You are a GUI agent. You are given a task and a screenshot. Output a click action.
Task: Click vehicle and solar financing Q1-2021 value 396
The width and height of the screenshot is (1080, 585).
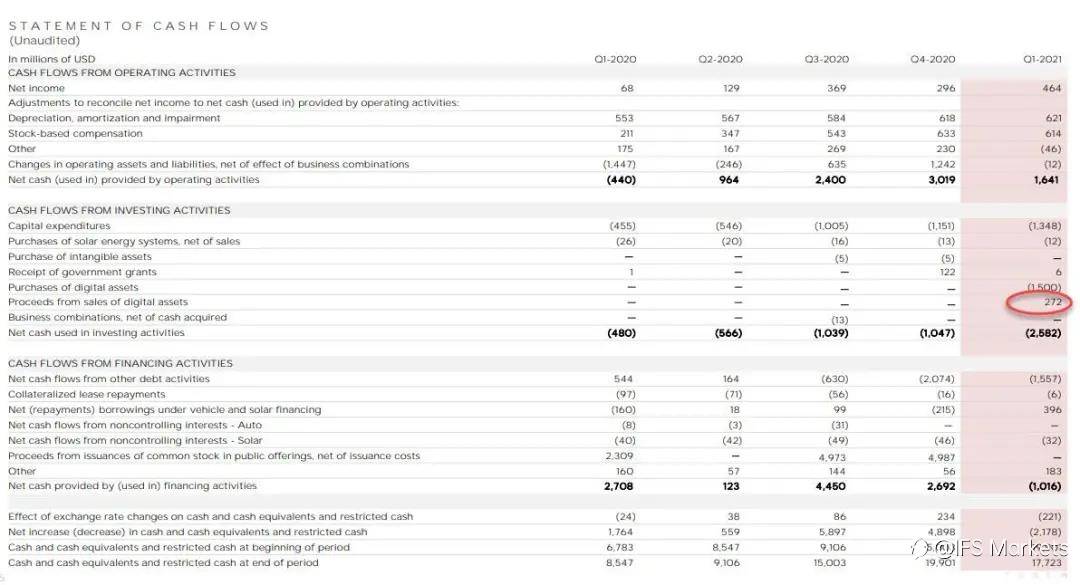click(x=1052, y=409)
